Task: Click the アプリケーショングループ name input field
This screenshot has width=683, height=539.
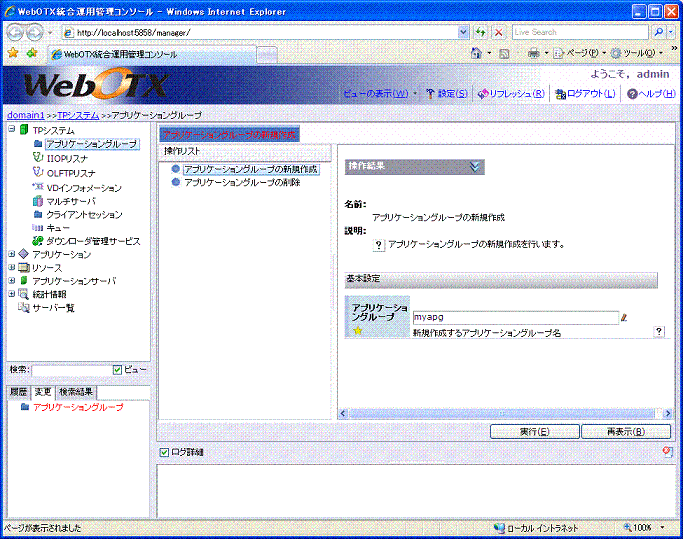Action: point(515,317)
